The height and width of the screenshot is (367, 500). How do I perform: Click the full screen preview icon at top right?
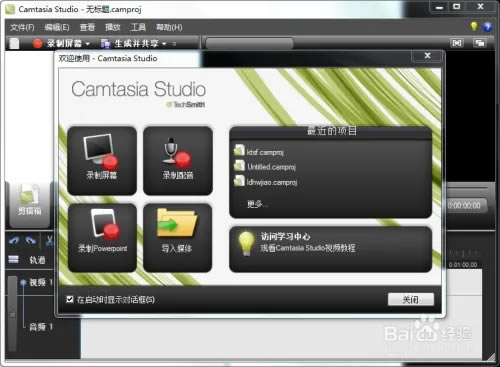[x=457, y=43]
